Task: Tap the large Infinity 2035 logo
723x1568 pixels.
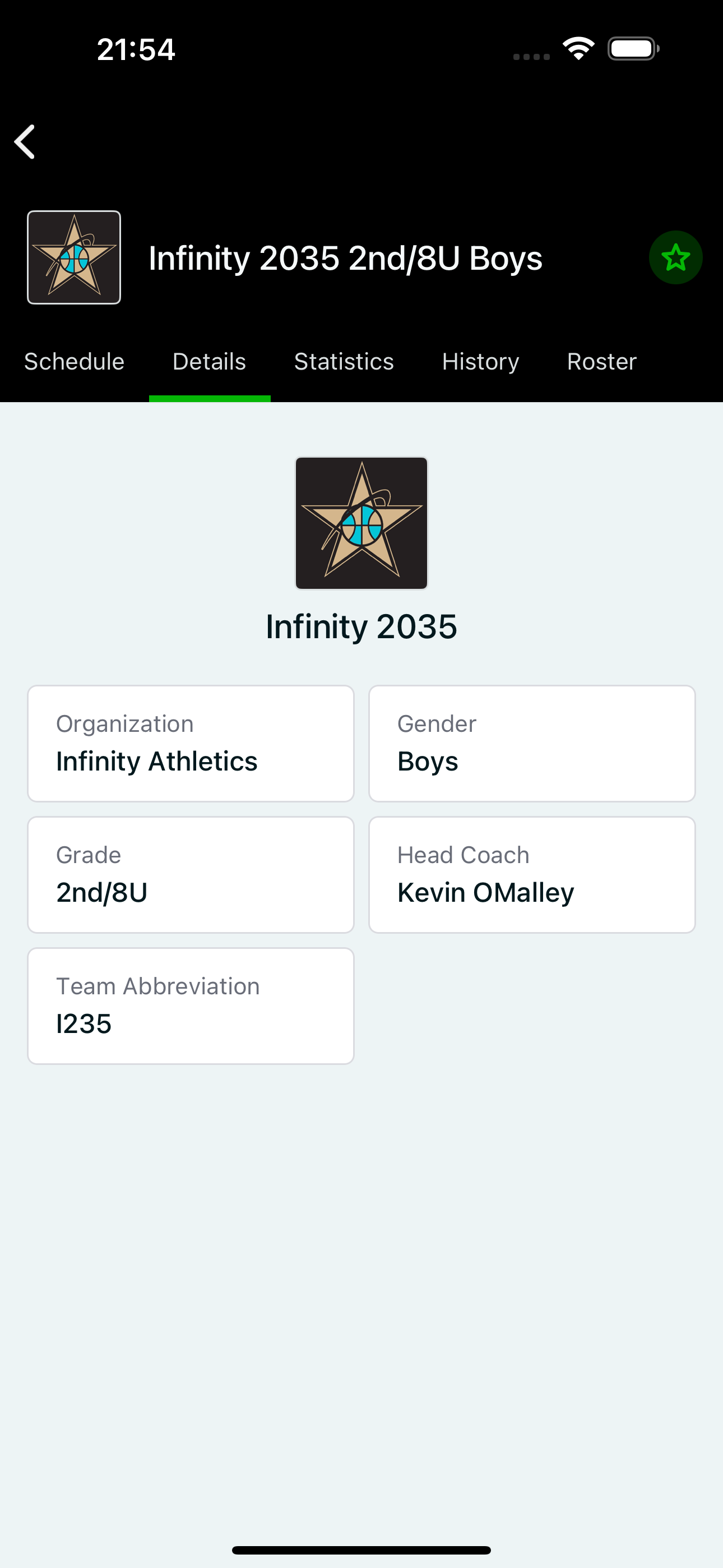Action: pos(361,523)
